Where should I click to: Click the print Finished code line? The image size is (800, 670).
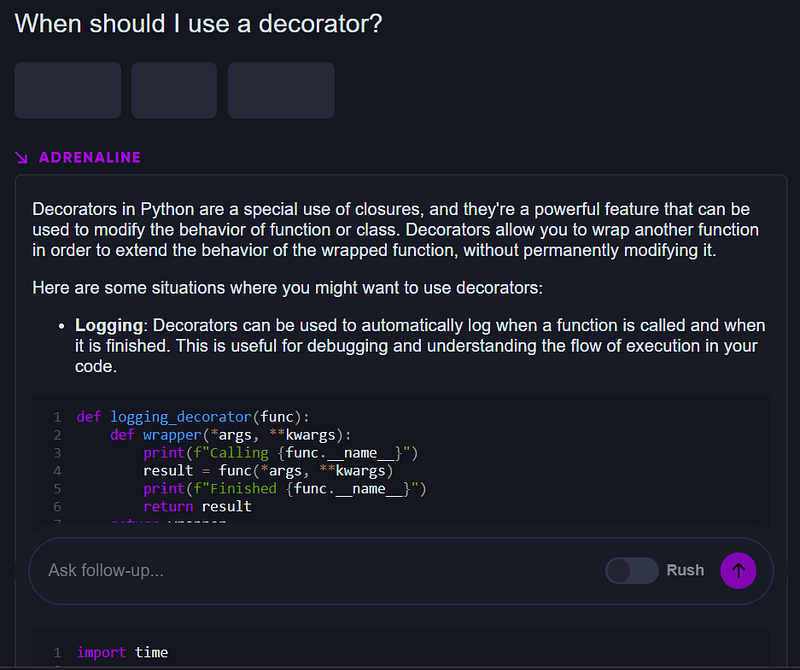285,488
